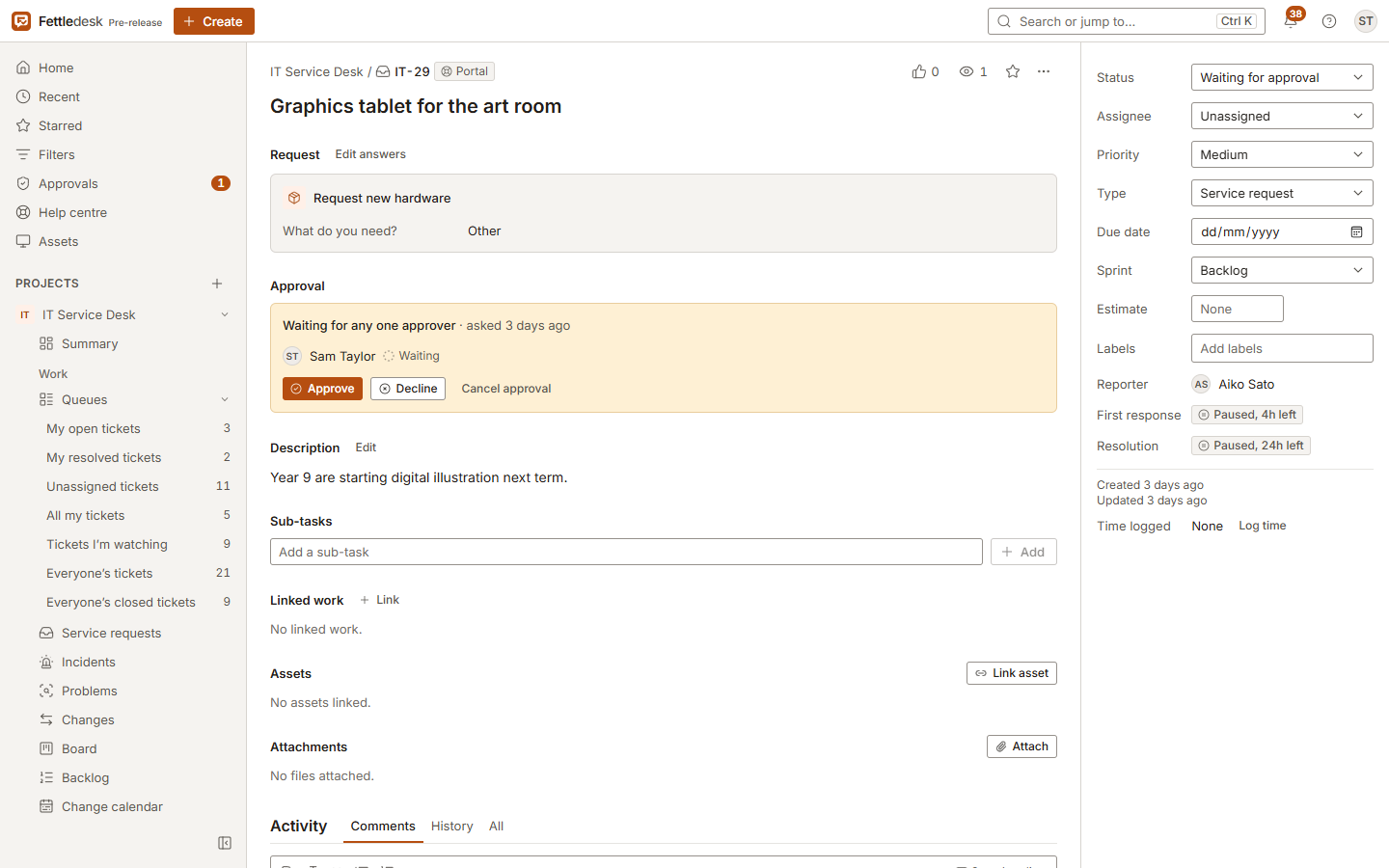1389x868 pixels.
Task: Open project Summary
Action: point(135,343)
